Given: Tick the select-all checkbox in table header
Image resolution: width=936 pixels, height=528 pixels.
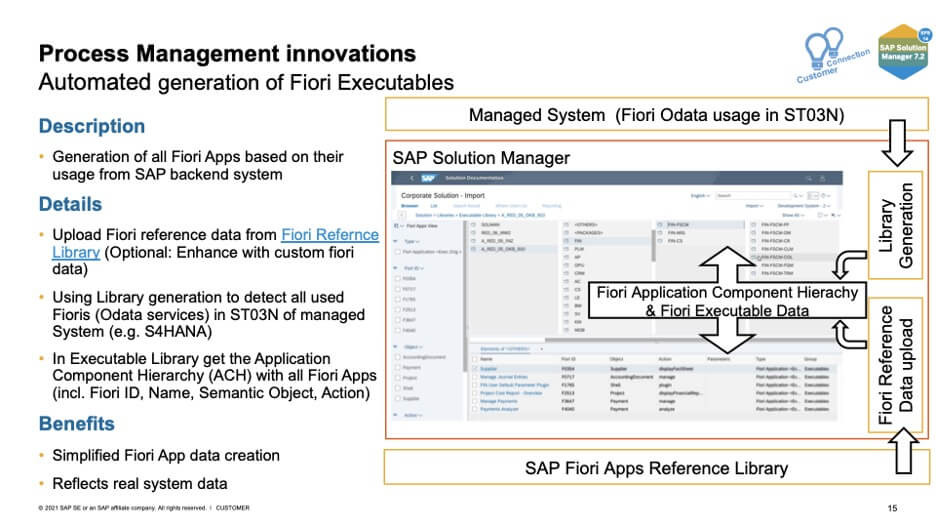Looking at the screenshot, I should click(475, 359).
